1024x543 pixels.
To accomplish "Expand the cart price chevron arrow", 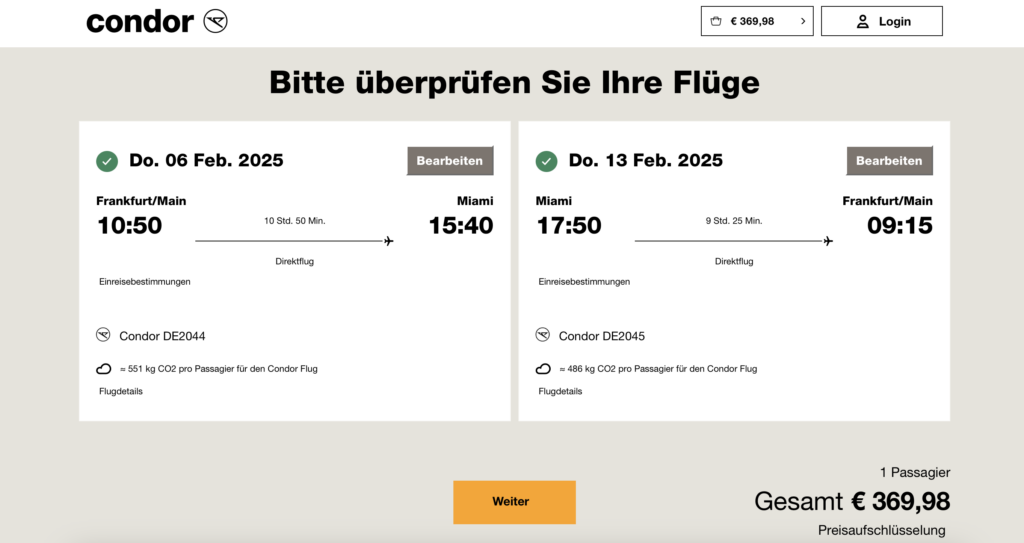I will tap(803, 21).
